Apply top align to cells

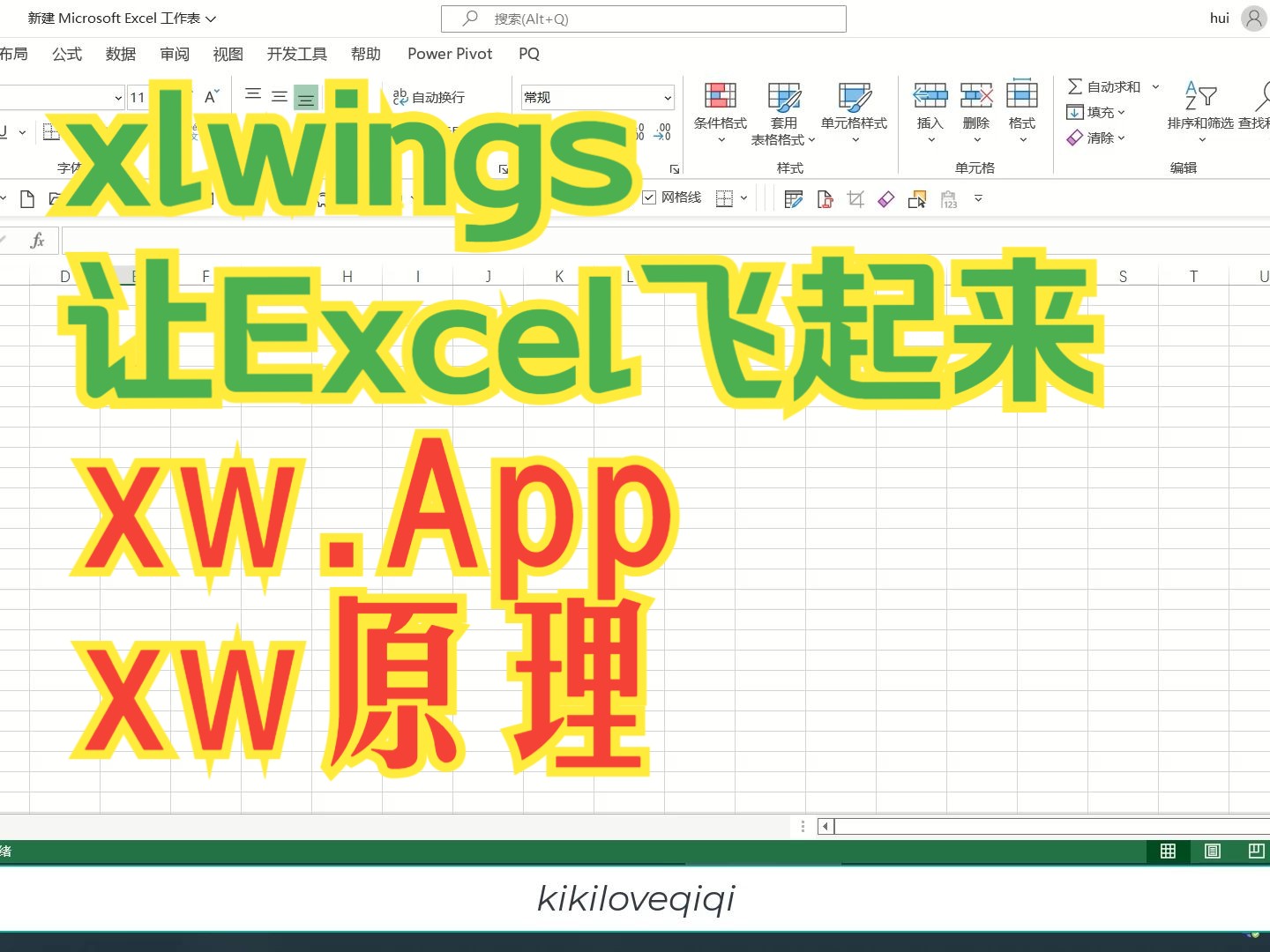pos(253,95)
